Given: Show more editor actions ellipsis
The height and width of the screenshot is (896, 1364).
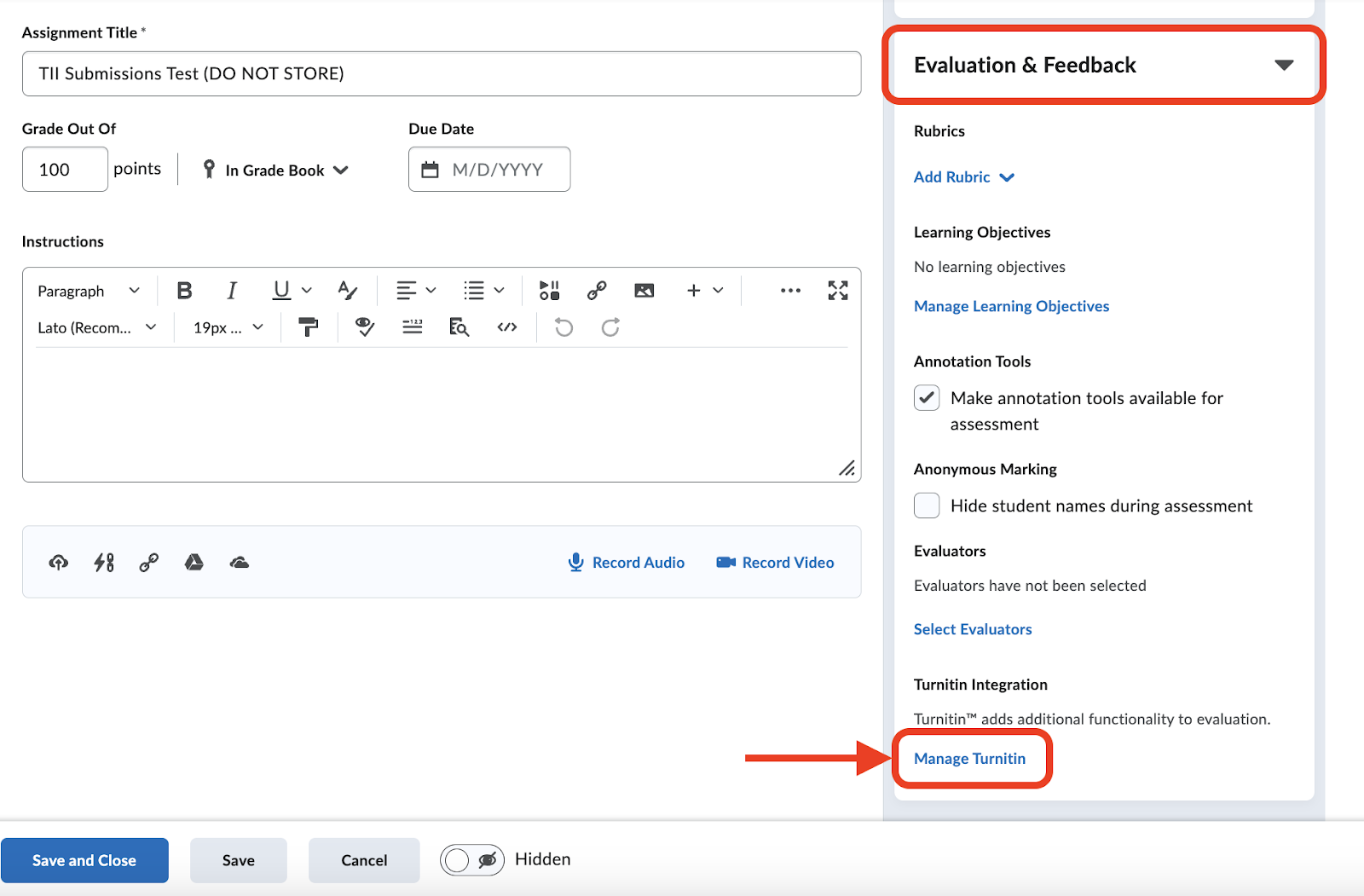Looking at the screenshot, I should click(x=790, y=291).
